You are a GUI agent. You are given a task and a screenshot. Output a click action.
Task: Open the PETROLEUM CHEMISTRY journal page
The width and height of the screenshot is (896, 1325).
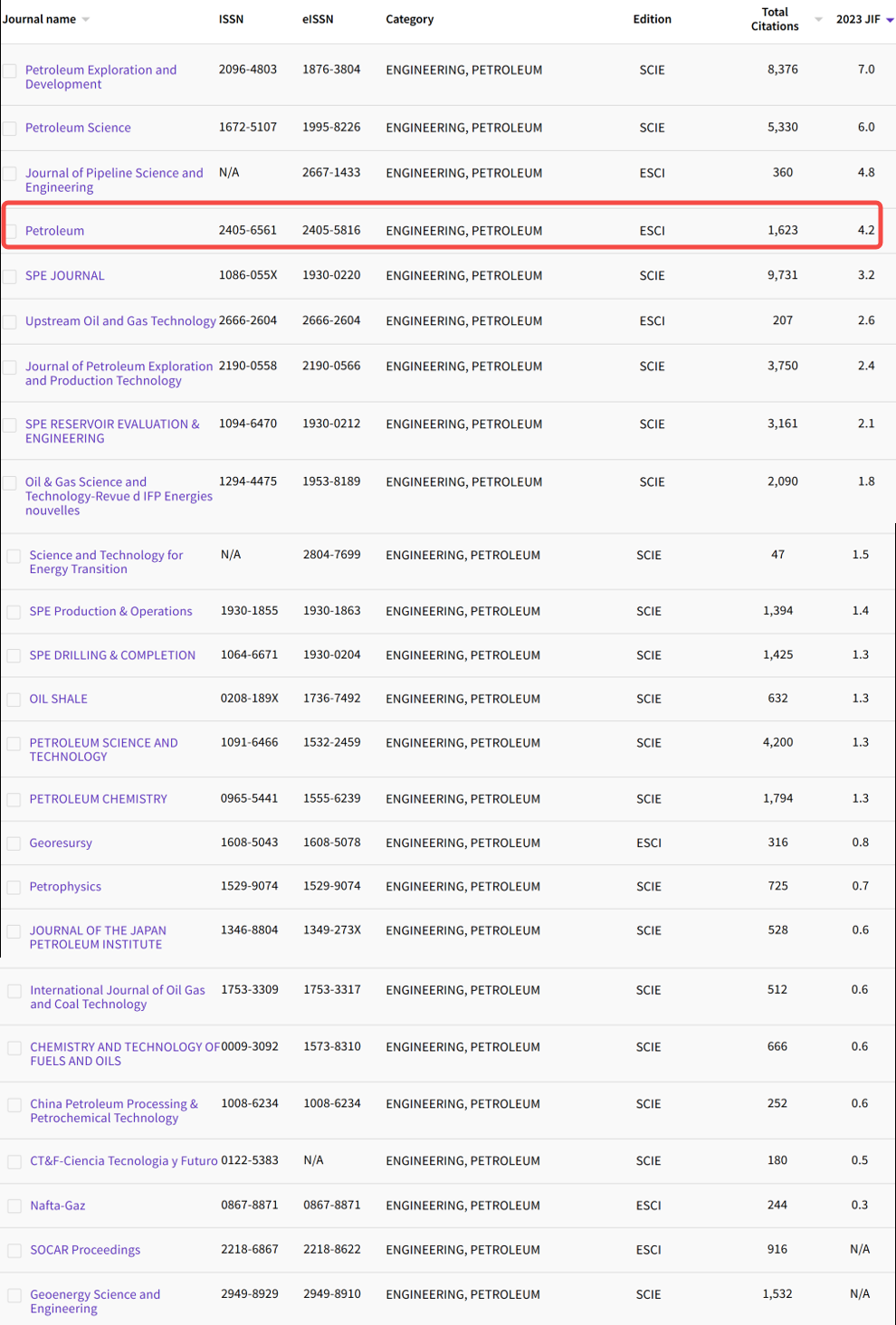pyautogui.click(x=98, y=799)
